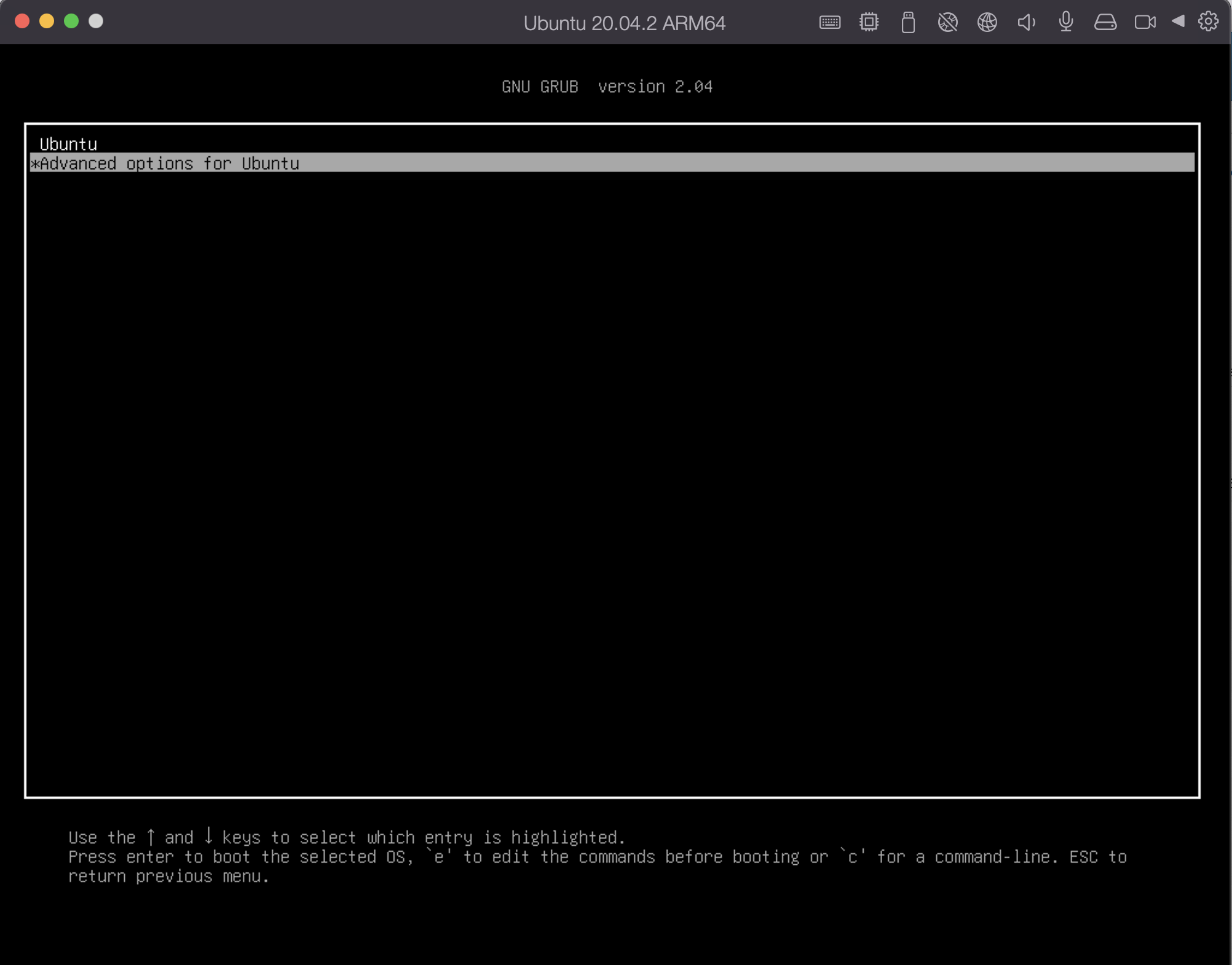Click the microphone icon in toolbar
This screenshot has height=965, width=1232.
[1065, 22]
